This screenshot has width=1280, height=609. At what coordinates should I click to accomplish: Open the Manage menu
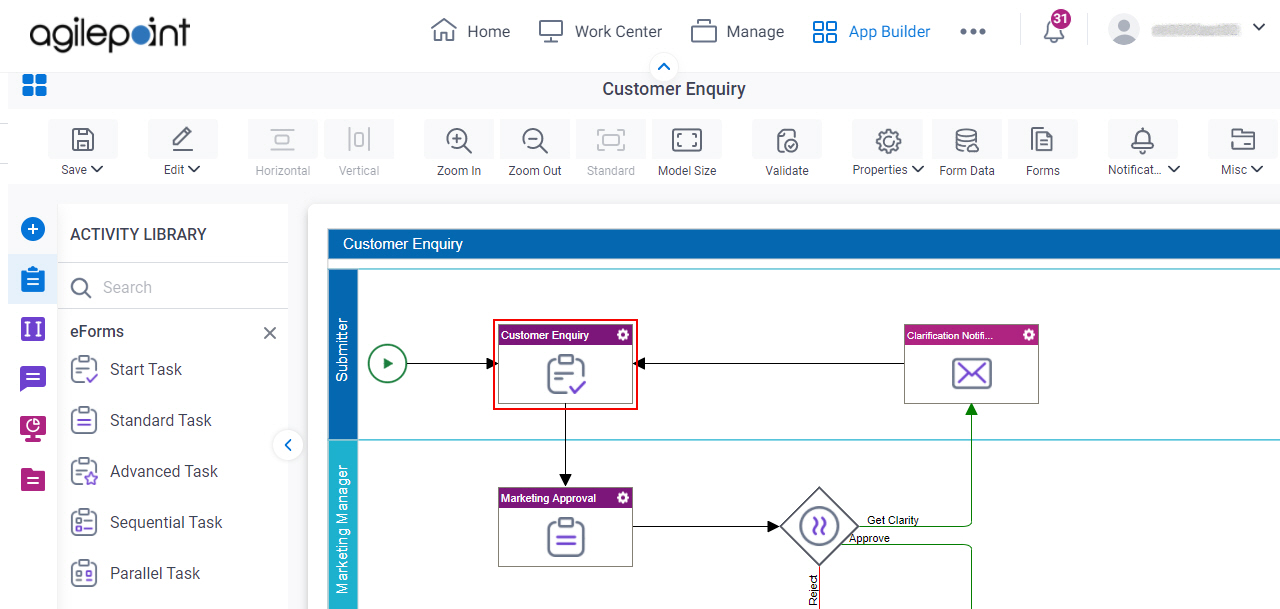[x=737, y=31]
